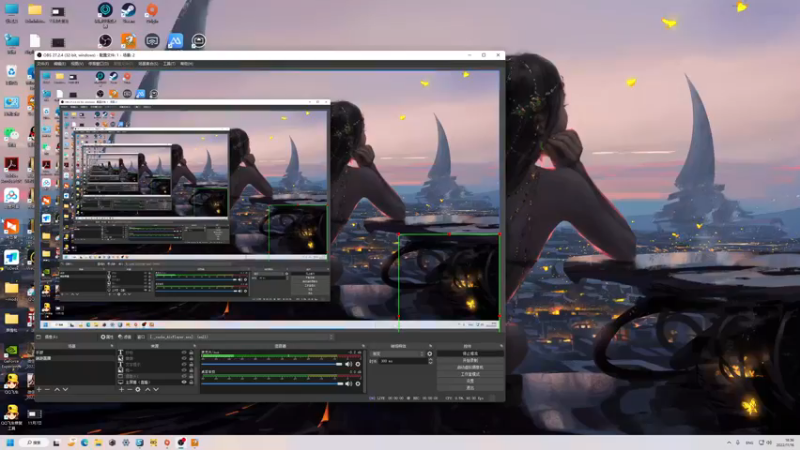Add a new source with the plus icon
The height and width of the screenshot is (450, 800).
tap(121, 389)
